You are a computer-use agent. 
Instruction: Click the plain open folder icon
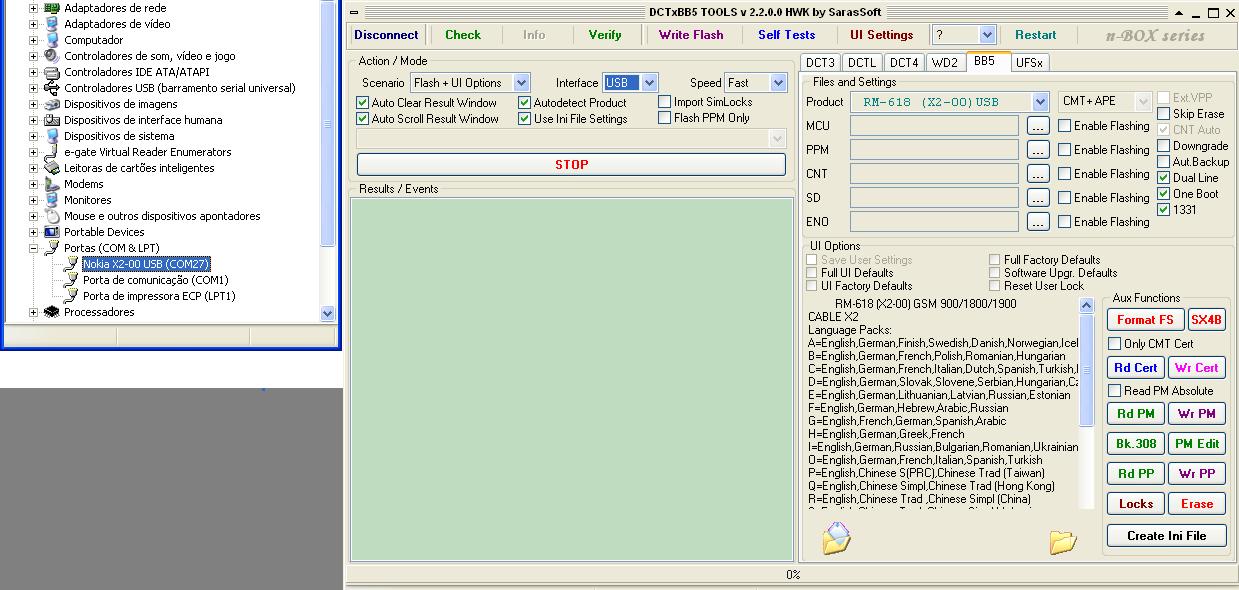1063,542
